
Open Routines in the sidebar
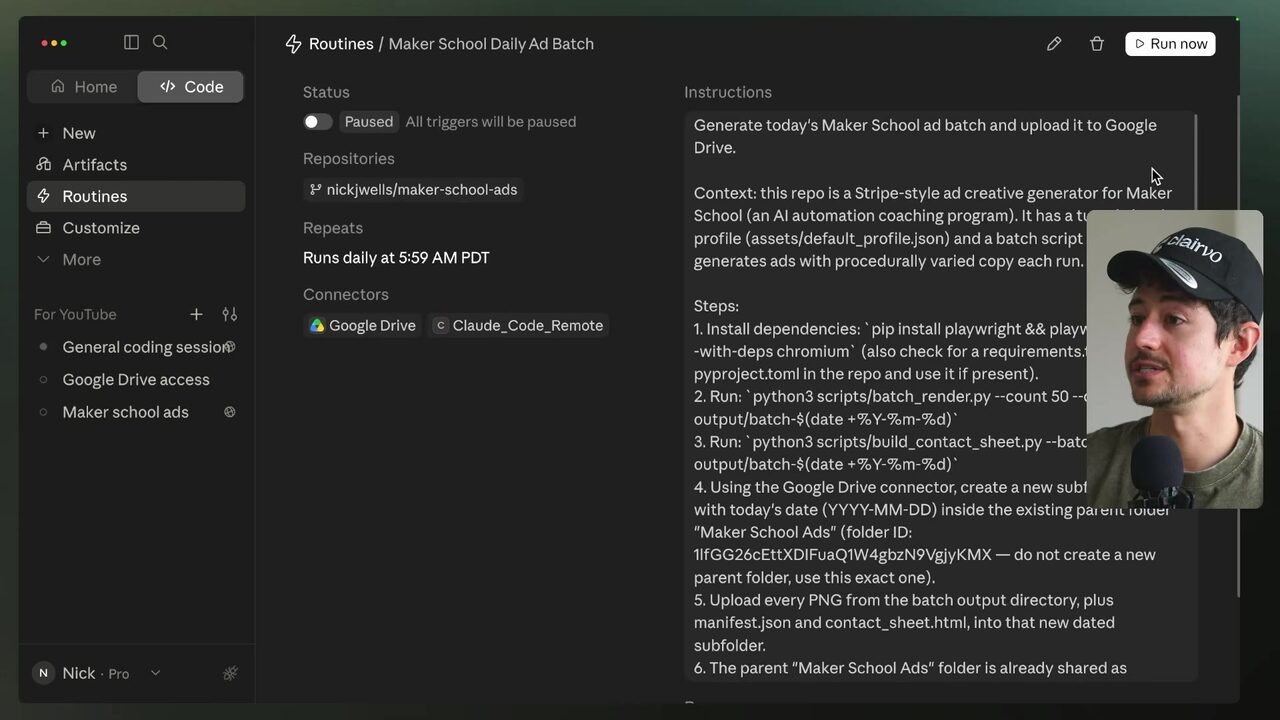[x=136, y=196]
